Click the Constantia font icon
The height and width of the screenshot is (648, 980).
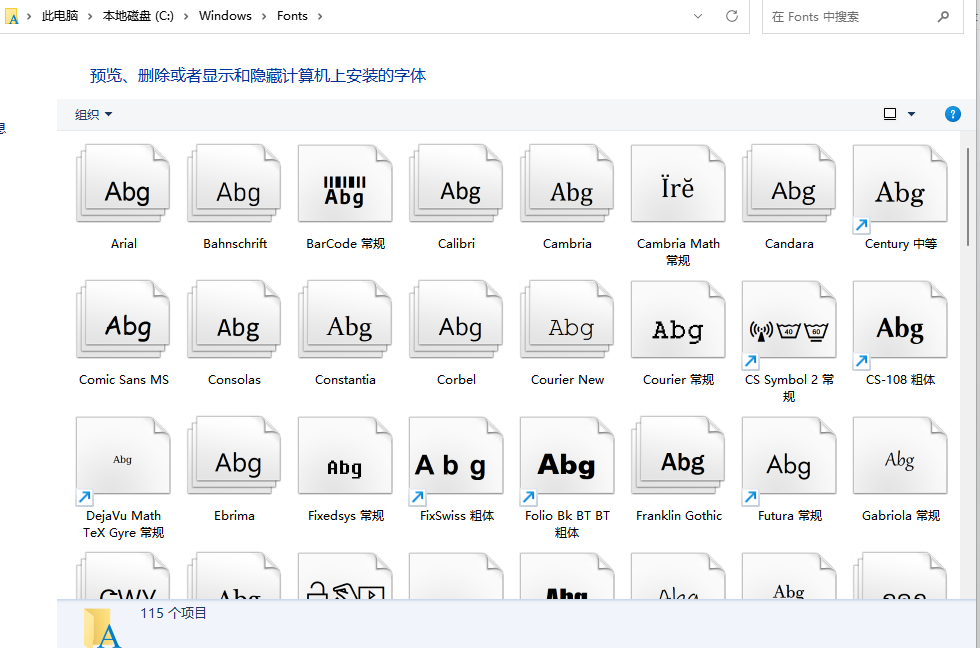click(x=345, y=319)
